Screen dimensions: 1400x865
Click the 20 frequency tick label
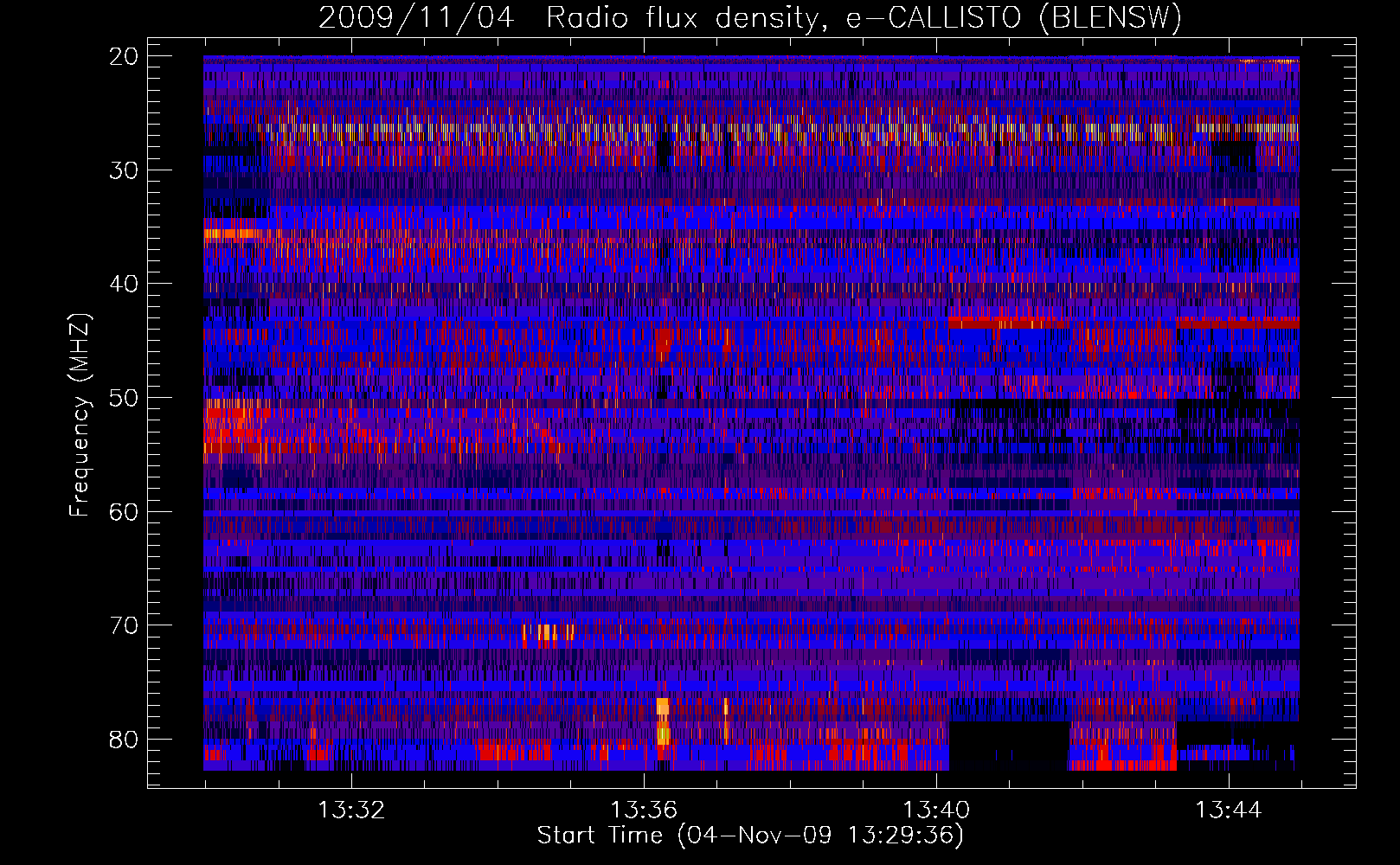125,56
